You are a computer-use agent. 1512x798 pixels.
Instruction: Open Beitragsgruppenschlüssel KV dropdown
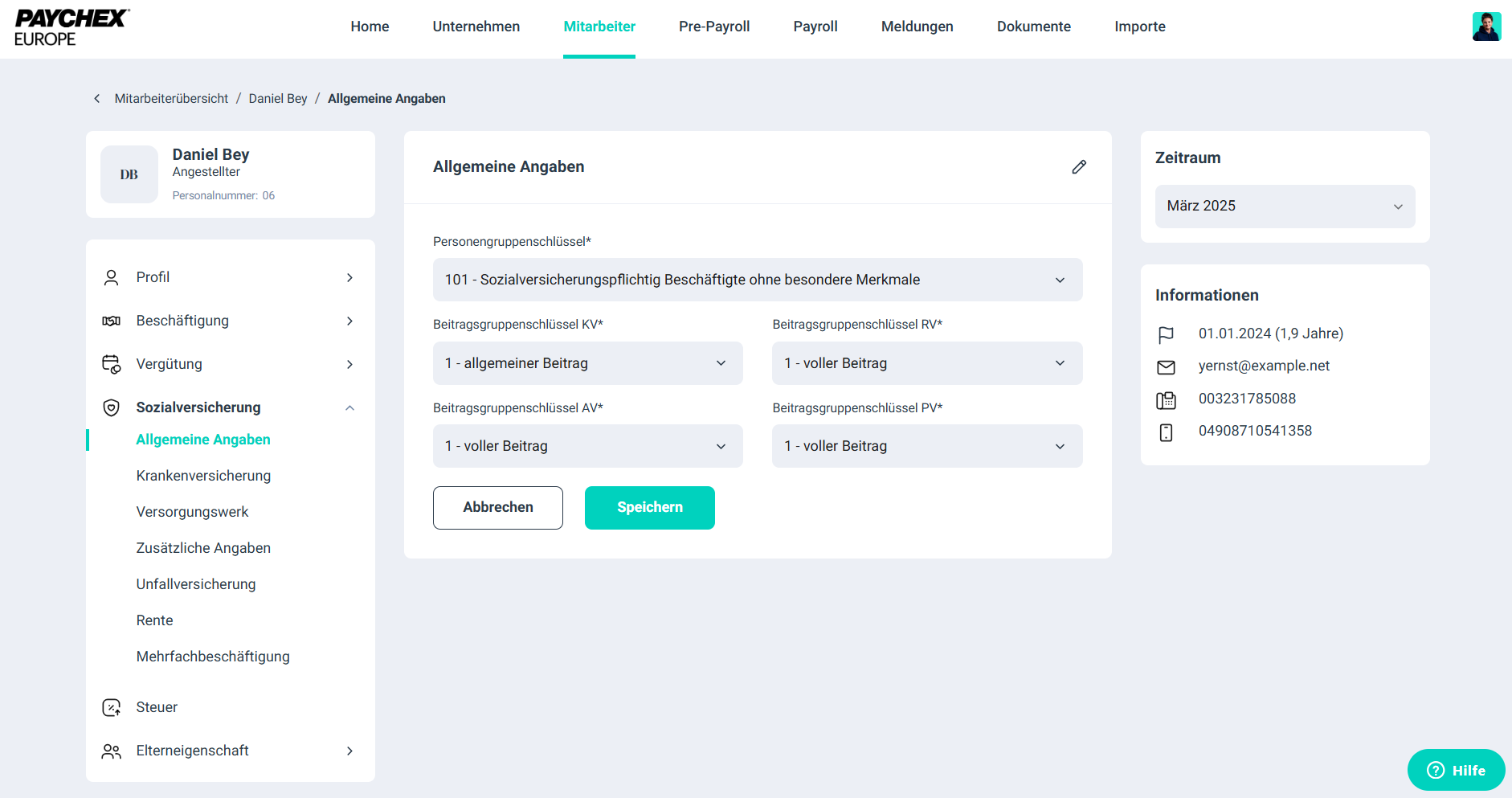(587, 363)
